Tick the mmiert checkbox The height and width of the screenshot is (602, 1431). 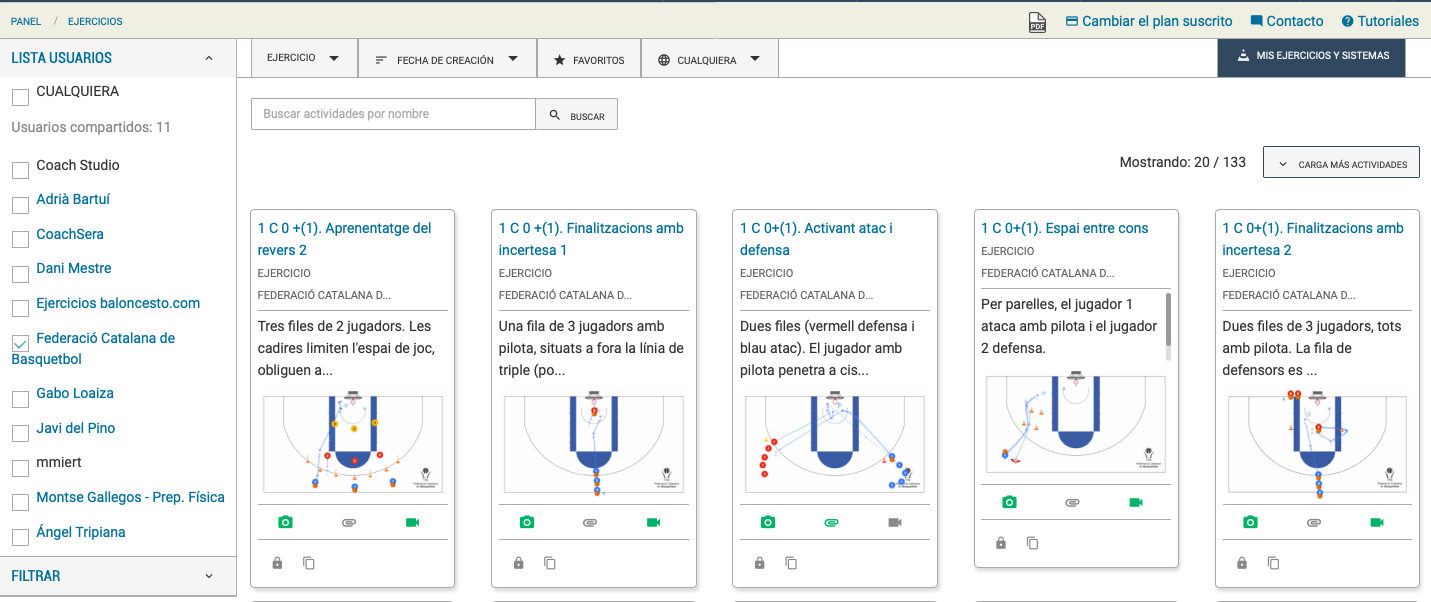(x=20, y=468)
